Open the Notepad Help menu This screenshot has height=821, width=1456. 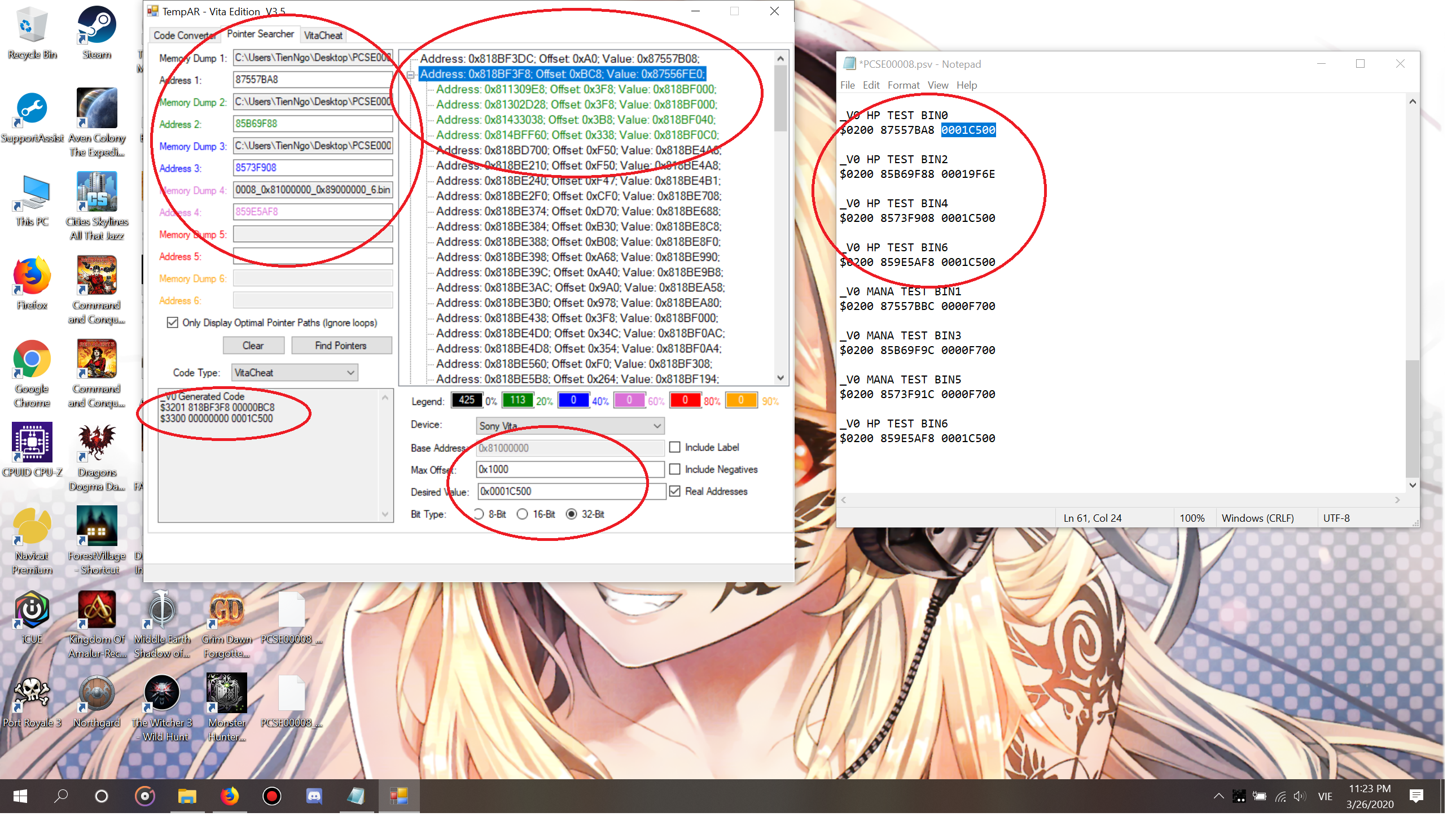[967, 85]
